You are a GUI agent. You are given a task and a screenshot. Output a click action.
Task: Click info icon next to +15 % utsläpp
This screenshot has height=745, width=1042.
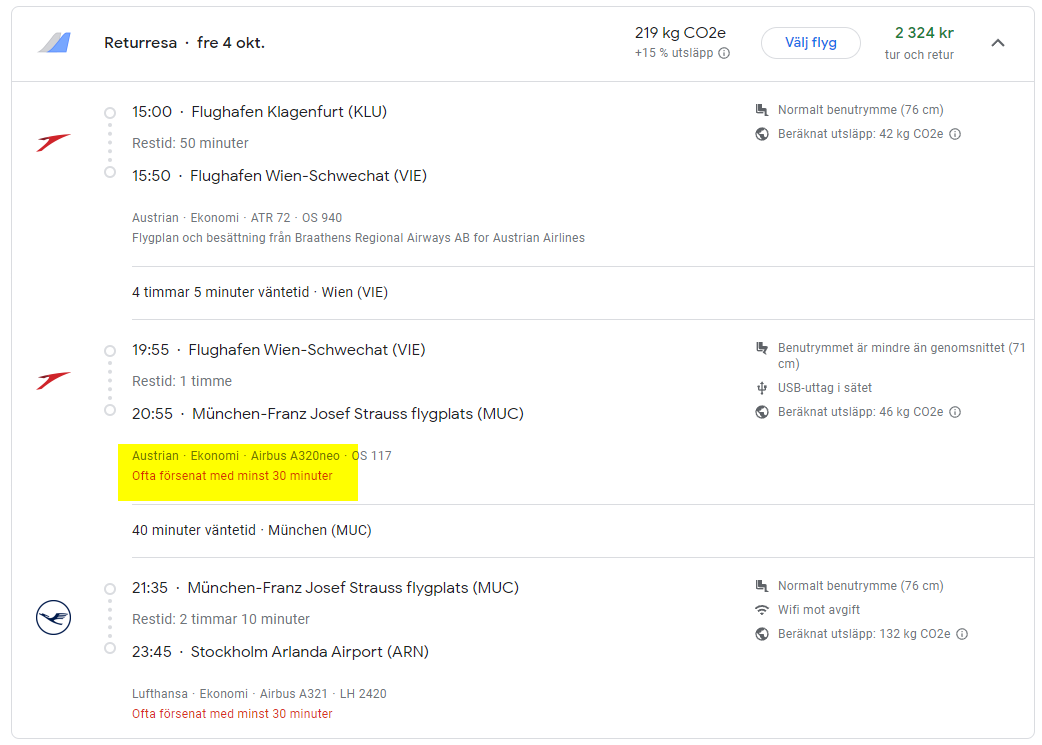tap(724, 53)
